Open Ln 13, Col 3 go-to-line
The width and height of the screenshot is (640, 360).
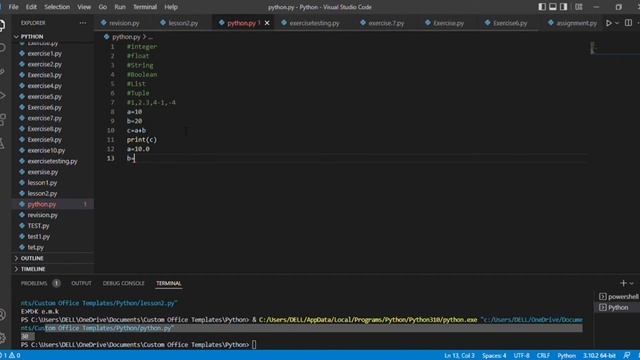pos(459,356)
